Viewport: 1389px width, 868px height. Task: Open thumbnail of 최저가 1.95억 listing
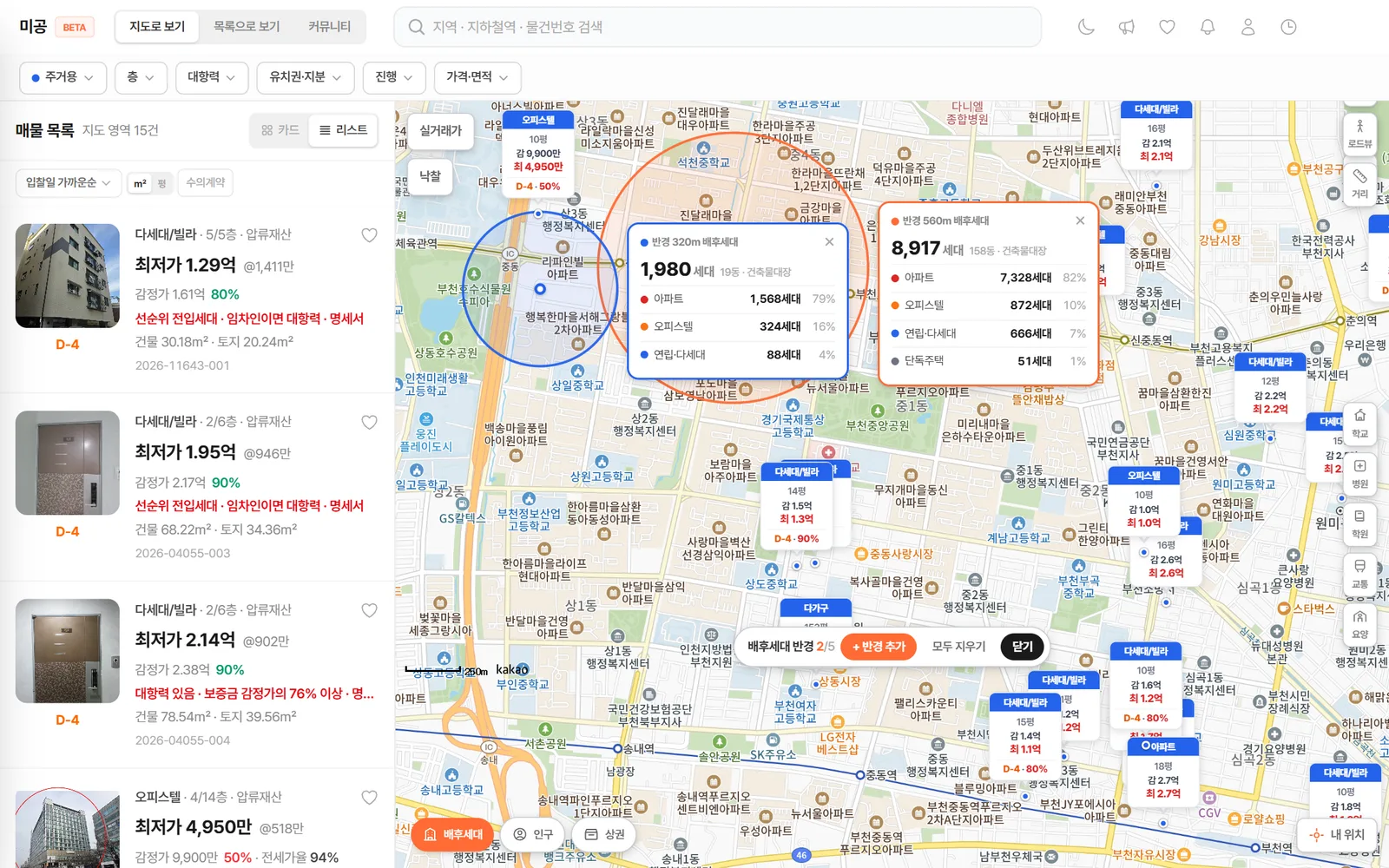(x=68, y=463)
